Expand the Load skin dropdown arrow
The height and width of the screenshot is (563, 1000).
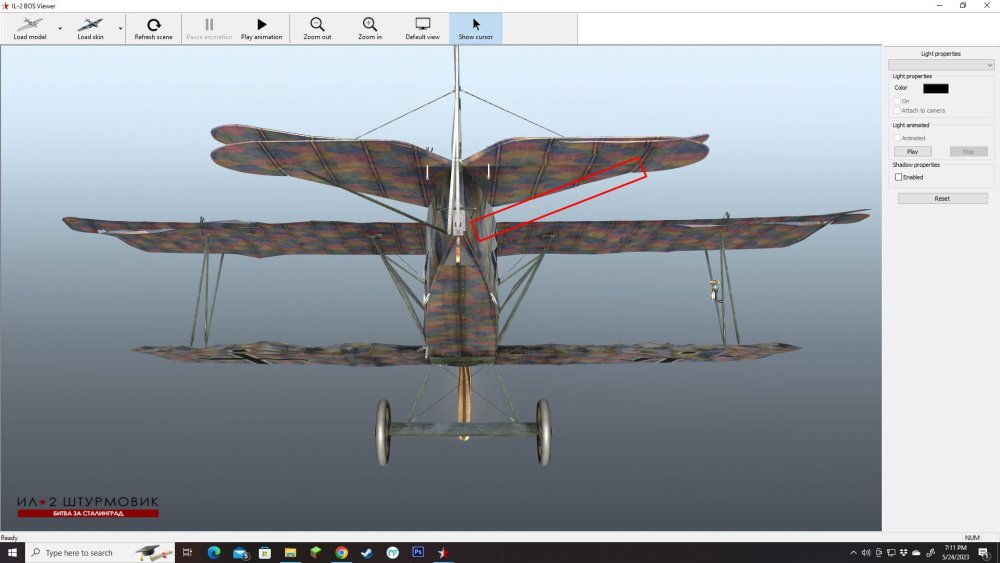tap(121, 28)
